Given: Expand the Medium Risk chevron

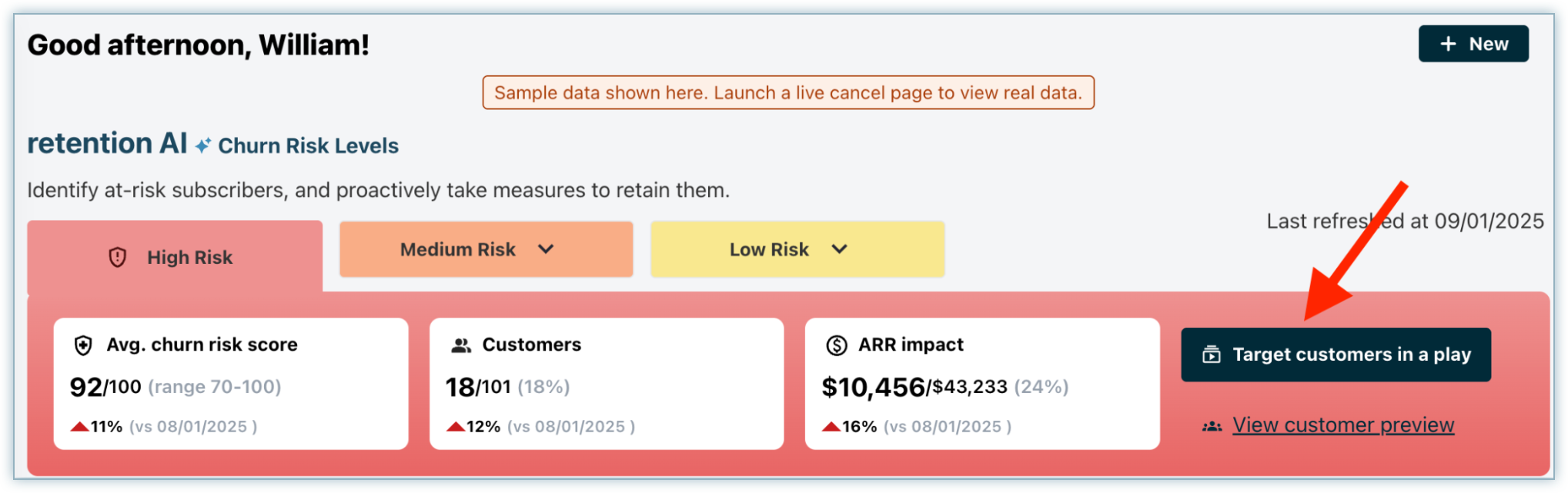Looking at the screenshot, I should click(546, 249).
